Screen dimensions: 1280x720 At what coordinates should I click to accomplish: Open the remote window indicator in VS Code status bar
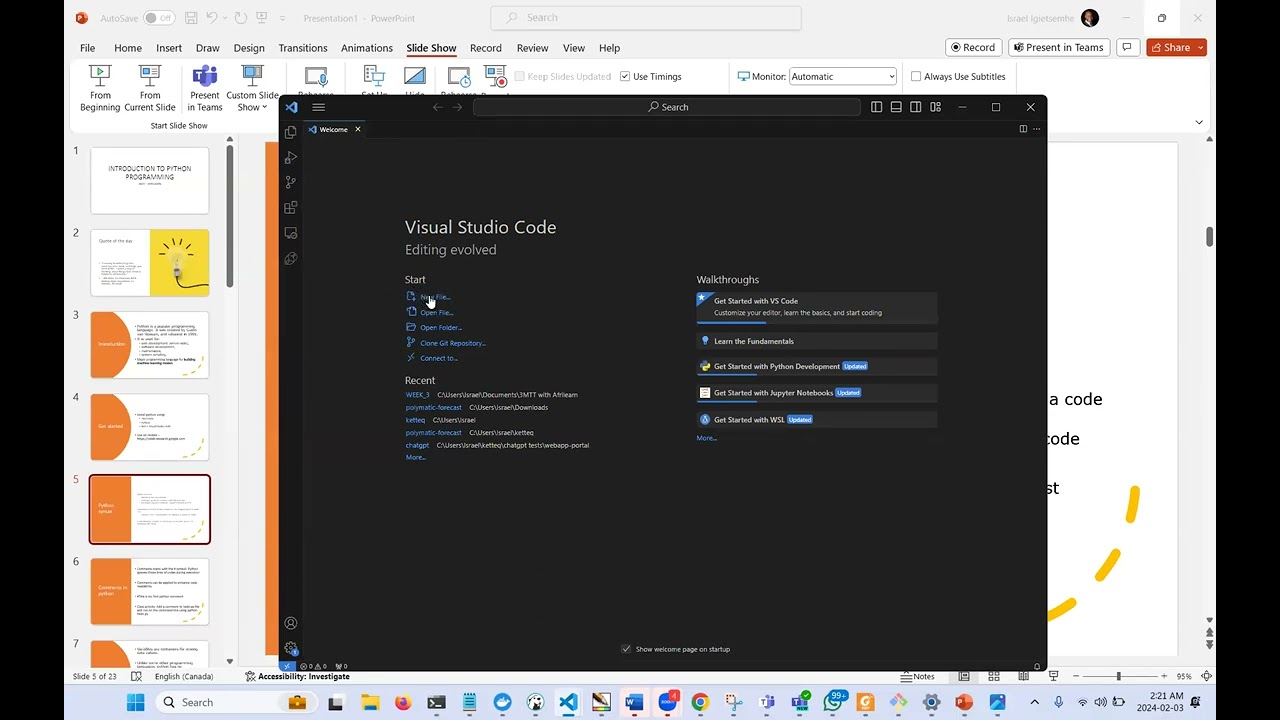tap(287, 666)
